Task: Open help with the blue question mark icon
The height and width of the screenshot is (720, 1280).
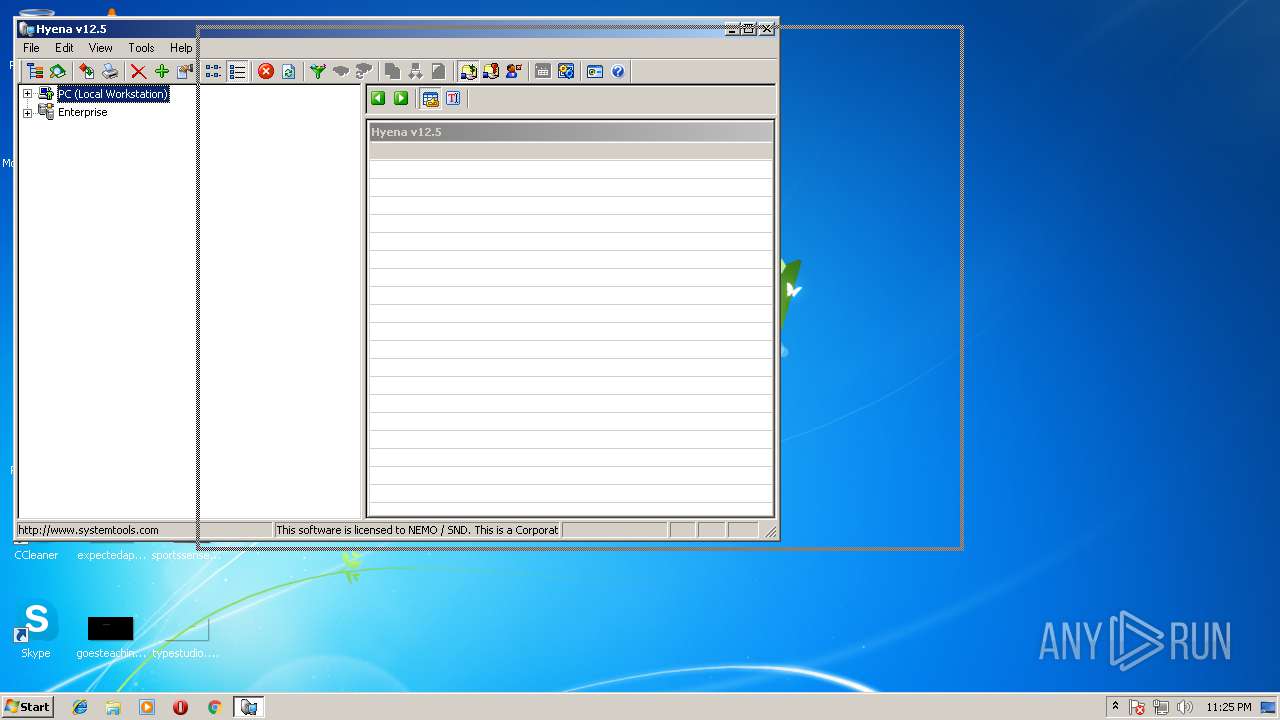Action: coord(618,71)
